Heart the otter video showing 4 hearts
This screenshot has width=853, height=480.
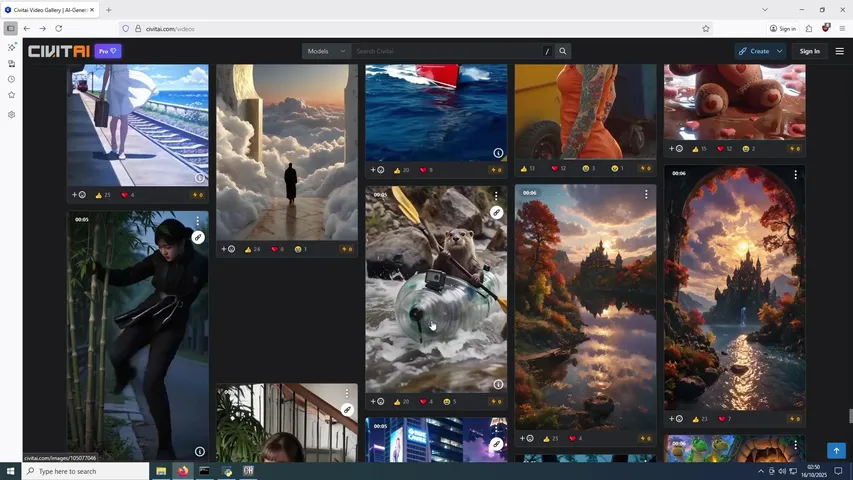(x=426, y=402)
